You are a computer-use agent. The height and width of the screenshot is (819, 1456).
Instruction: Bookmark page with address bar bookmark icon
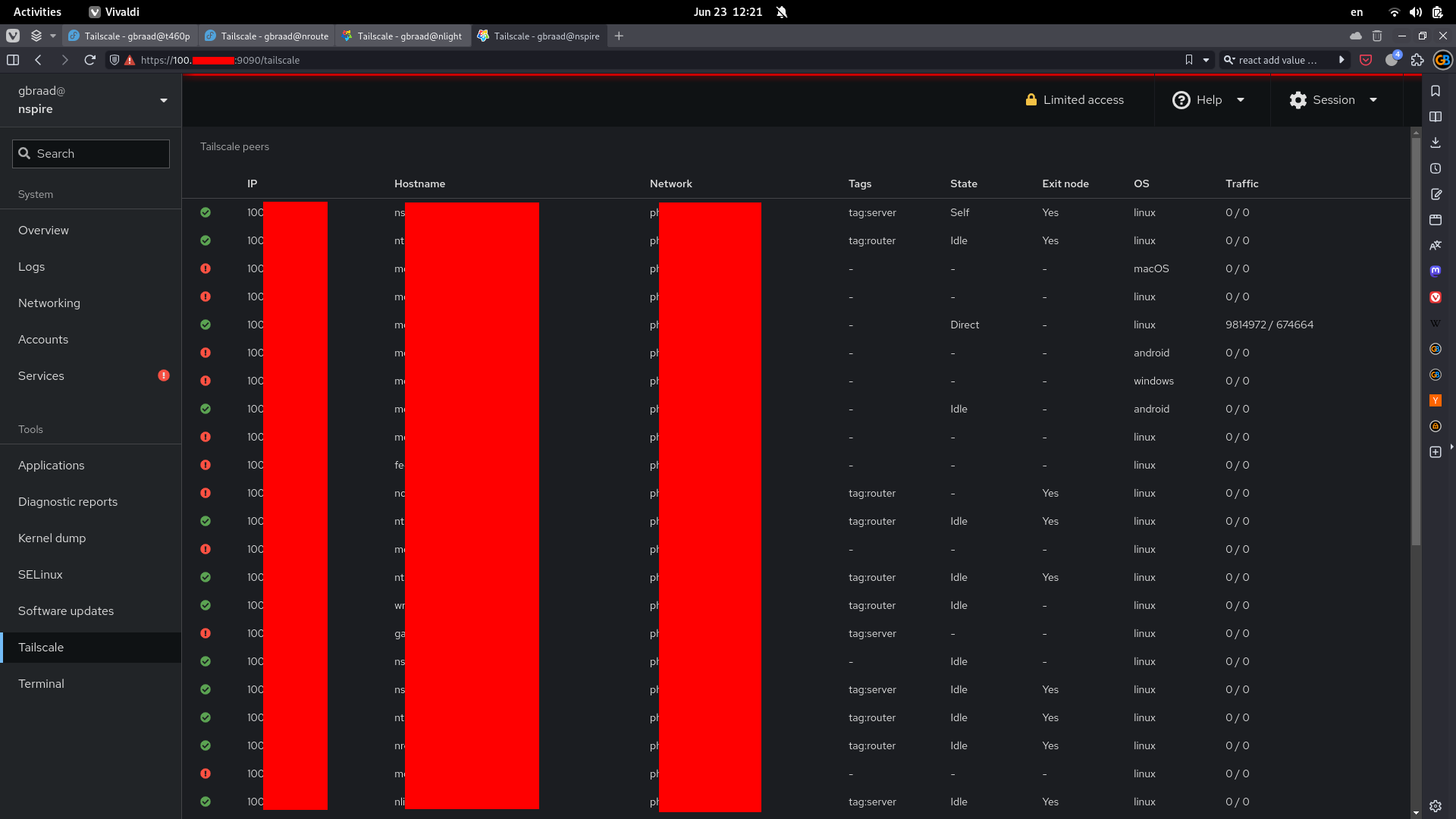click(1188, 60)
